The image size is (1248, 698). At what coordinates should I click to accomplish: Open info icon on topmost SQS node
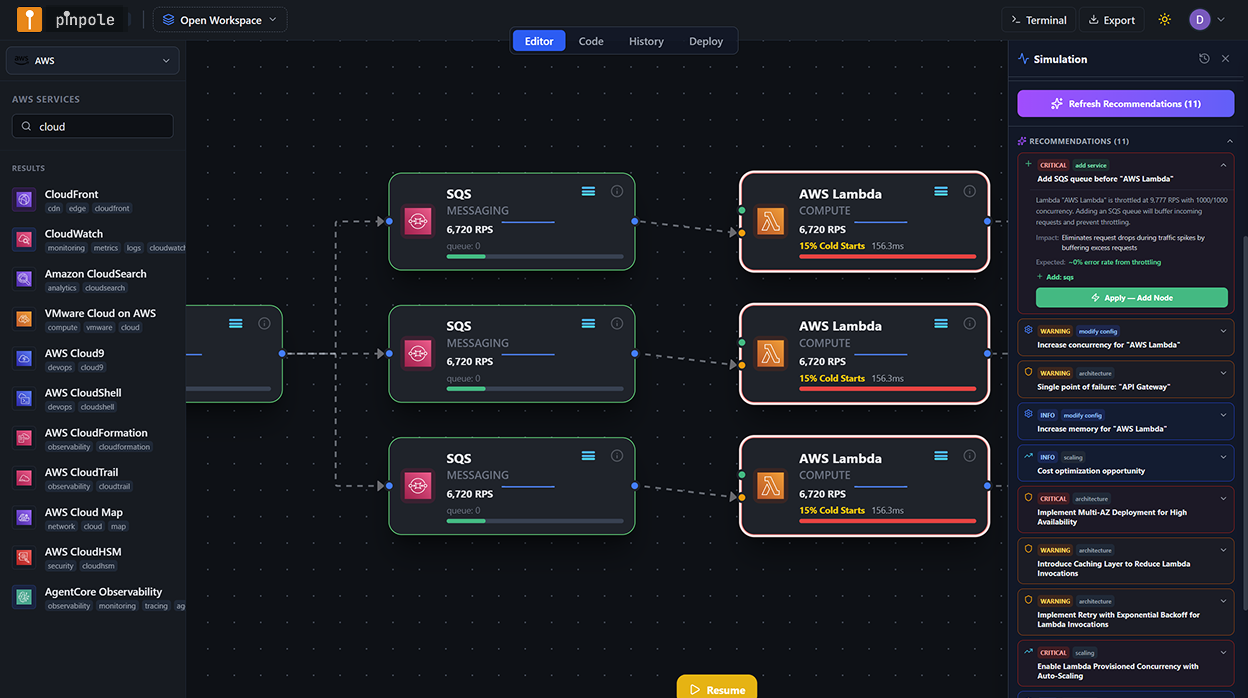(617, 191)
